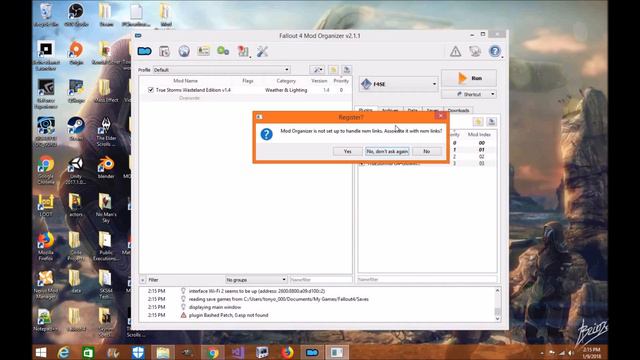Image resolution: width=640 pixels, height=360 pixels.
Task: Click No in Register dialog
Action: tap(427, 151)
